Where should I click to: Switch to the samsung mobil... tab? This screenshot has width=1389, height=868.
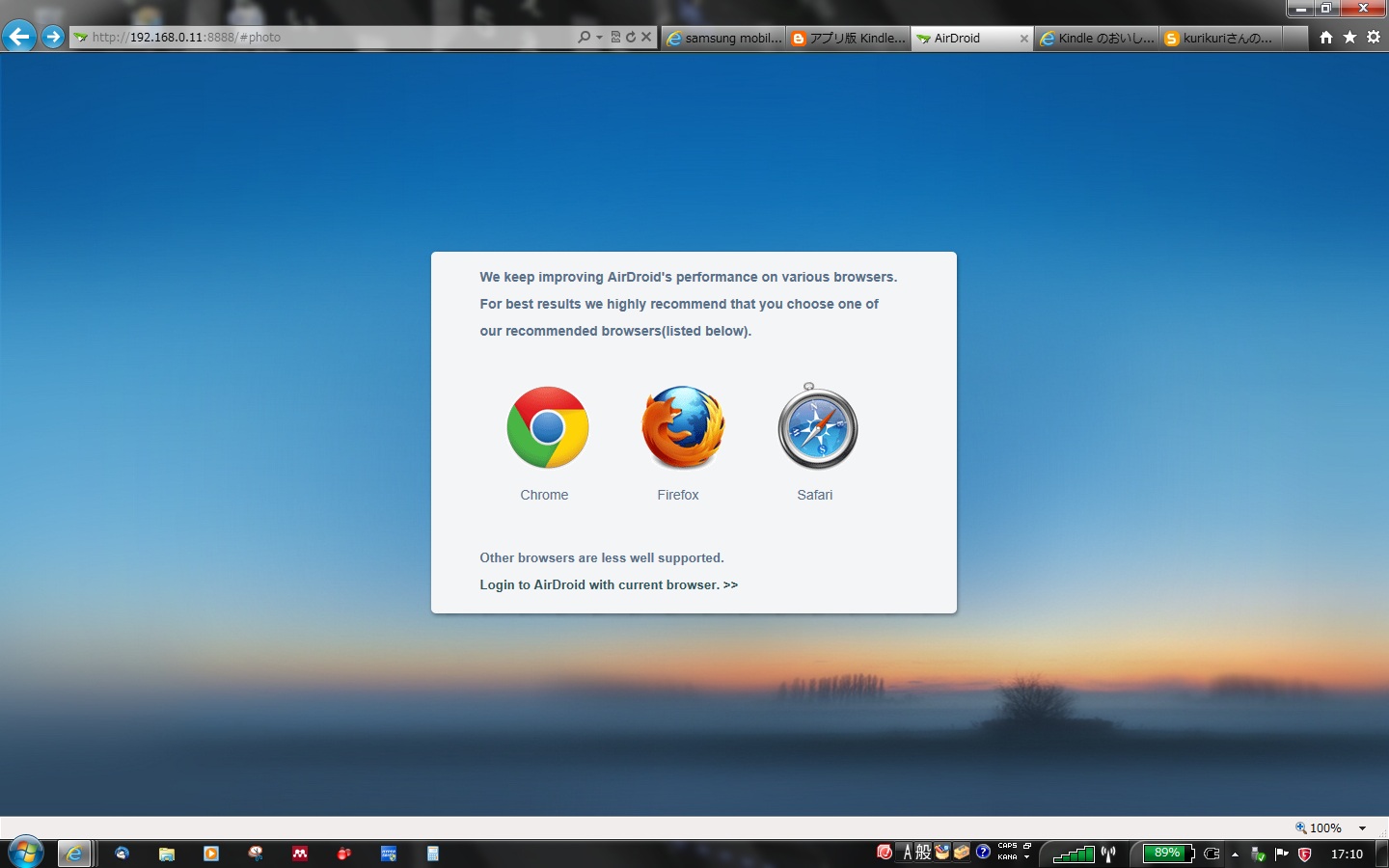coord(723,38)
